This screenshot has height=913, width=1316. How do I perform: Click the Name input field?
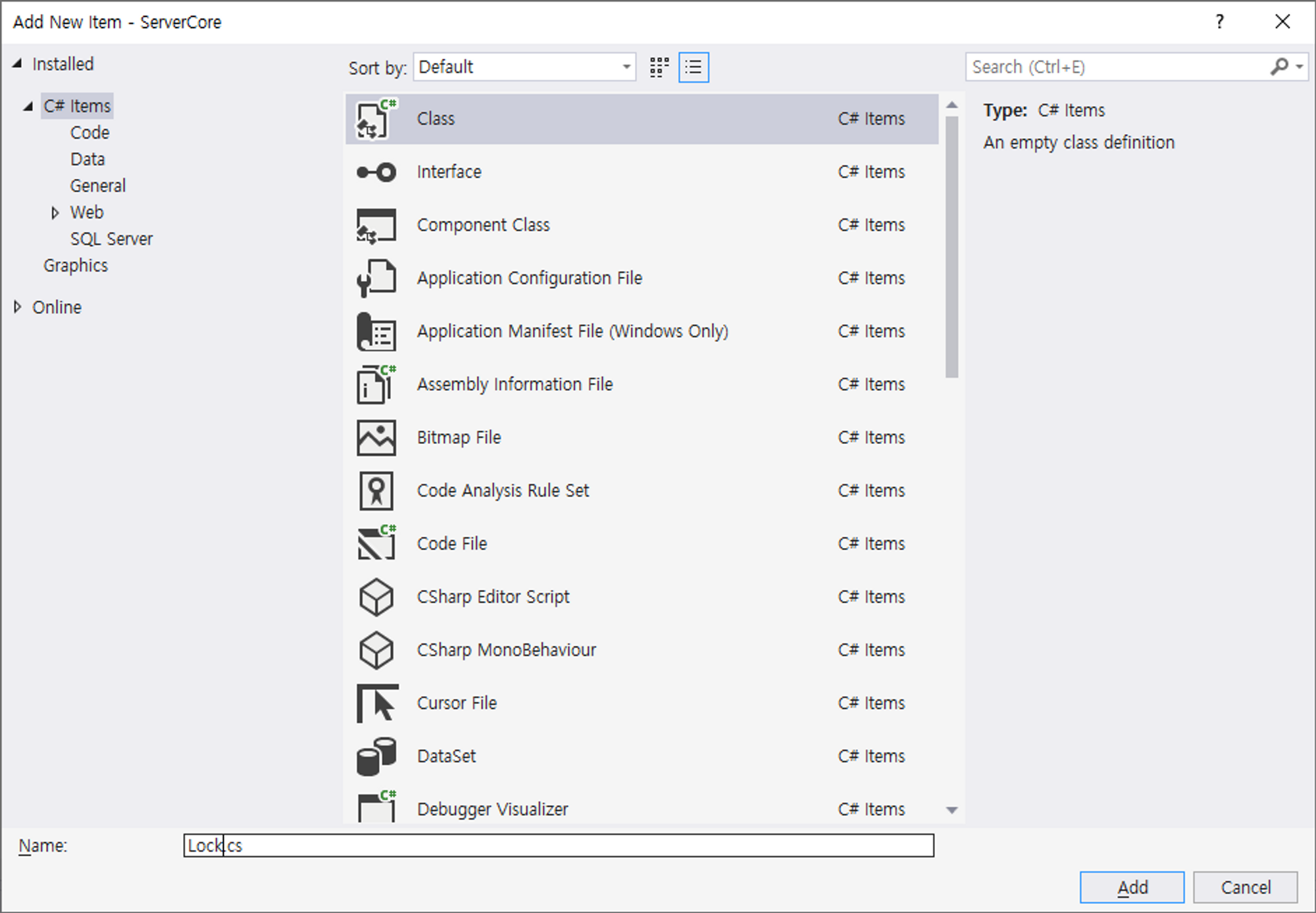pyautogui.click(x=559, y=845)
